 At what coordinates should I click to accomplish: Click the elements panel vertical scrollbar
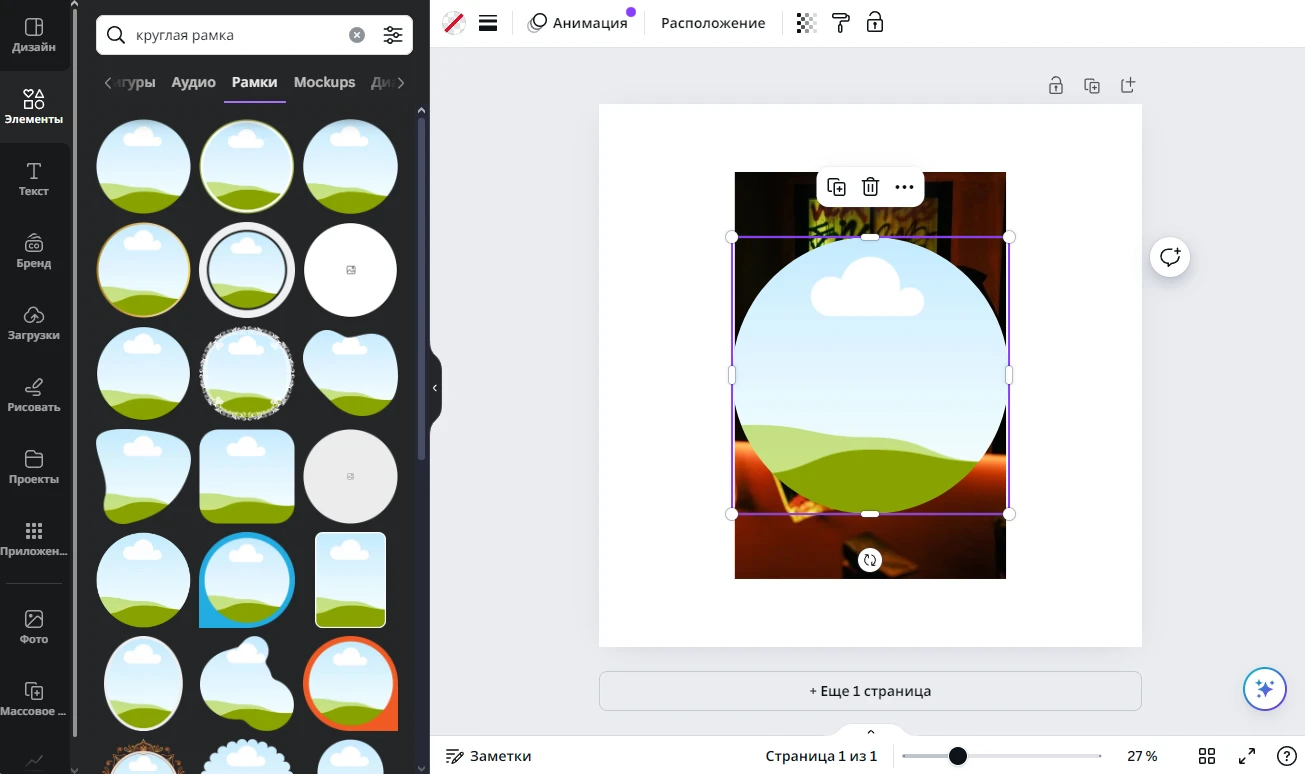click(421, 290)
